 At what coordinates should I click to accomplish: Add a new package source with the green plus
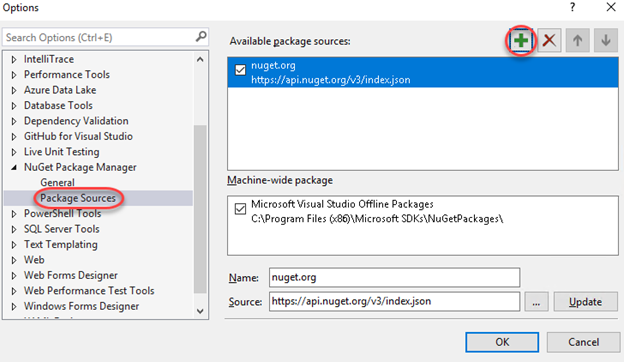coord(521,40)
